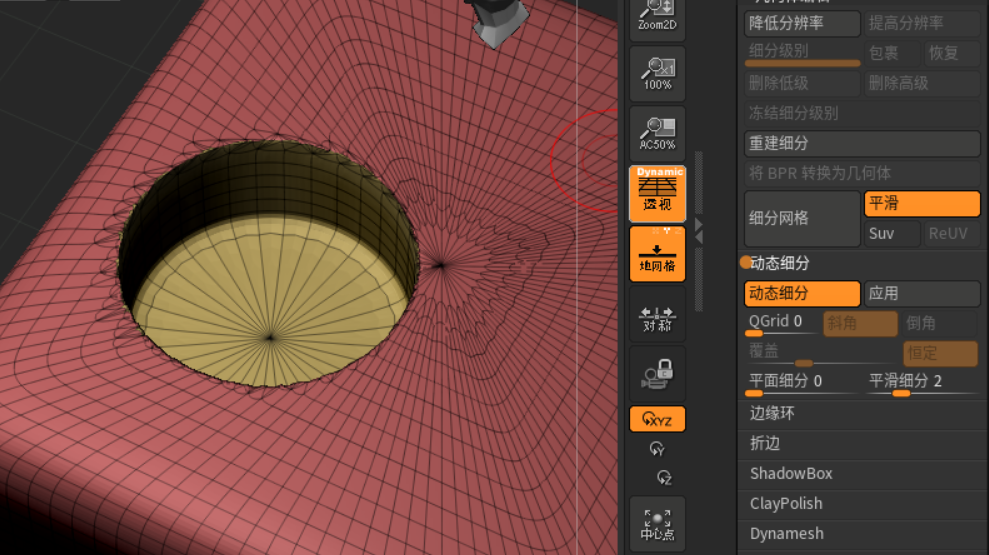Click the AC50% half-size zoom icon
This screenshot has height=555, width=989.
coord(657,133)
